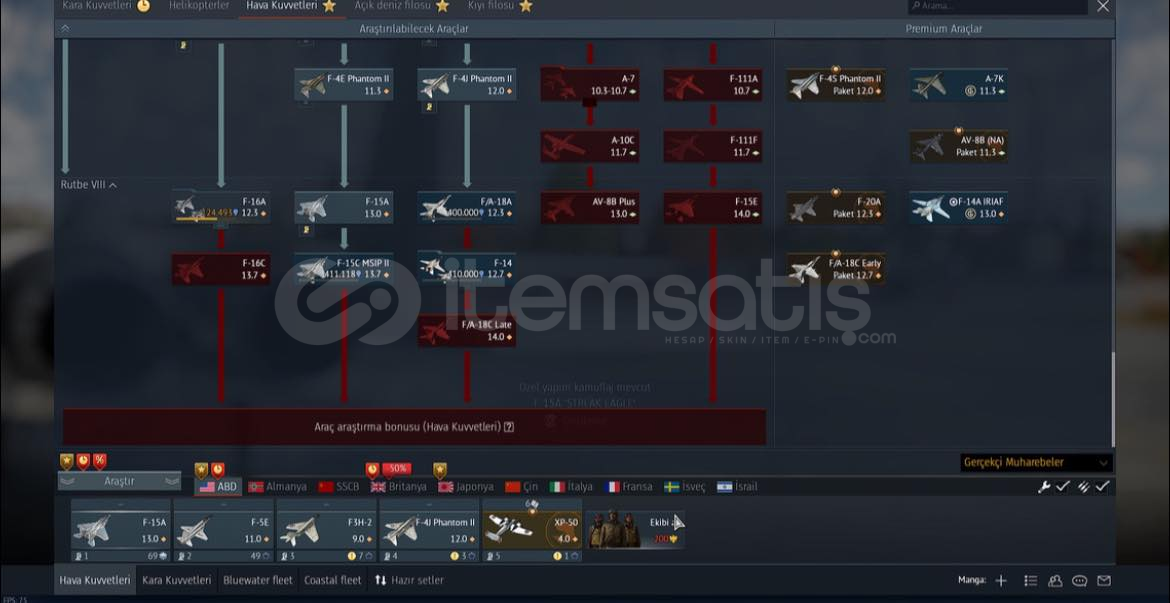Open the contacts list icon next to the plus
Image resolution: width=1170 pixels, height=603 pixels.
click(x=1030, y=581)
